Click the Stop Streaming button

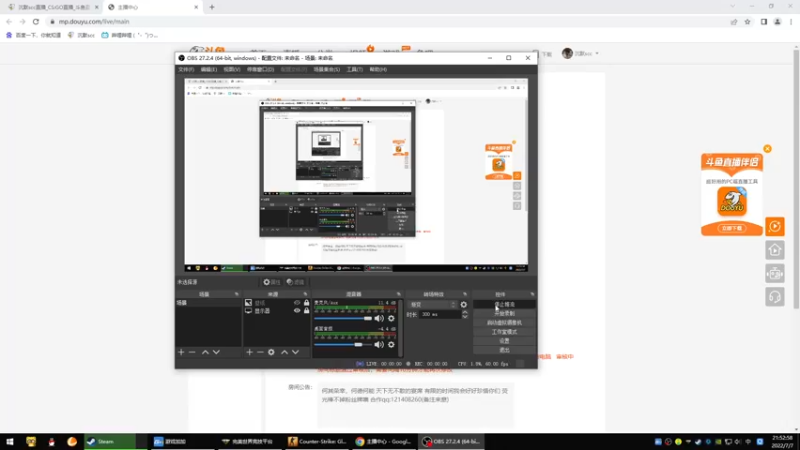pyautogui.click(x=504, y=305)
